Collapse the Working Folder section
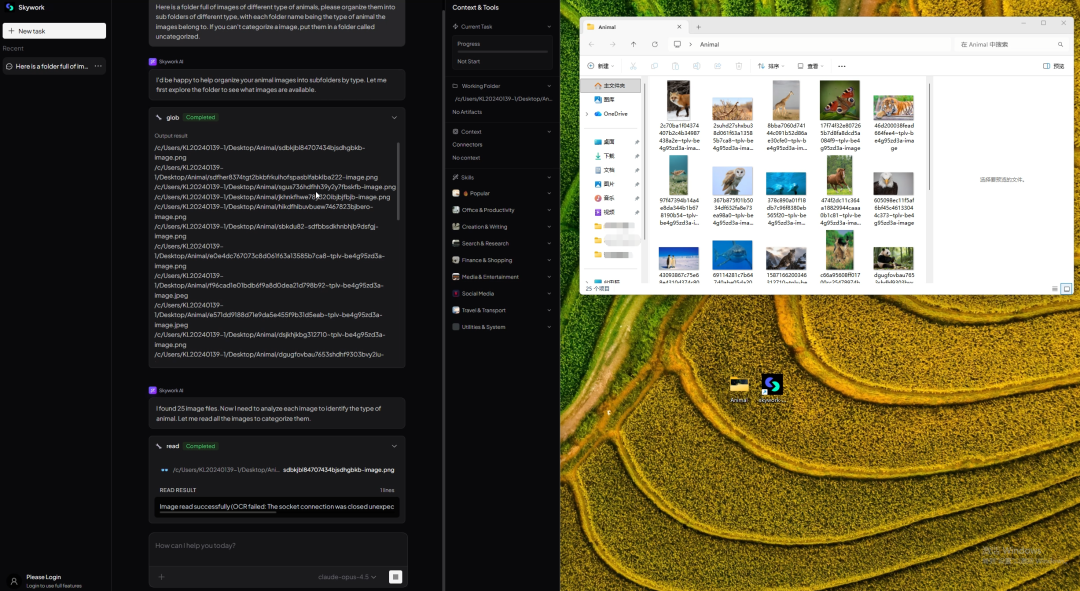Screen dimensions: 1080x591 (549, 86)
